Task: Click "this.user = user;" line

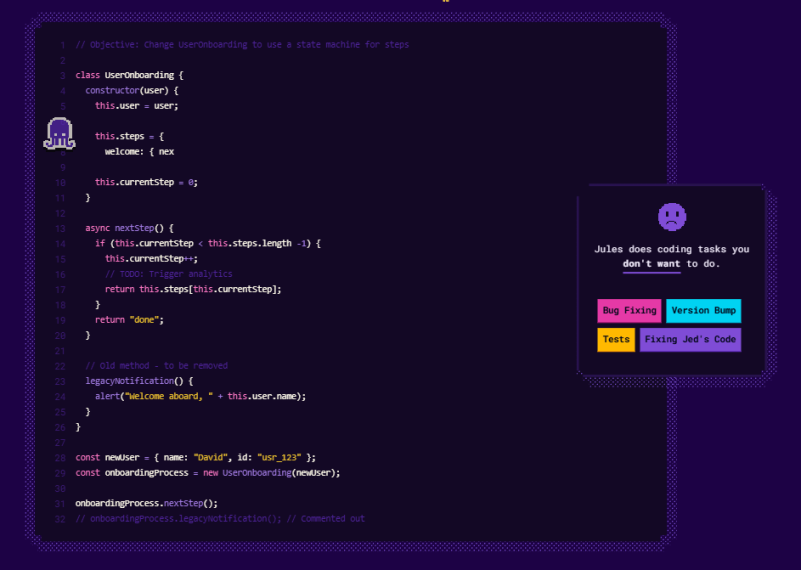Action: (x=137, y=106)
